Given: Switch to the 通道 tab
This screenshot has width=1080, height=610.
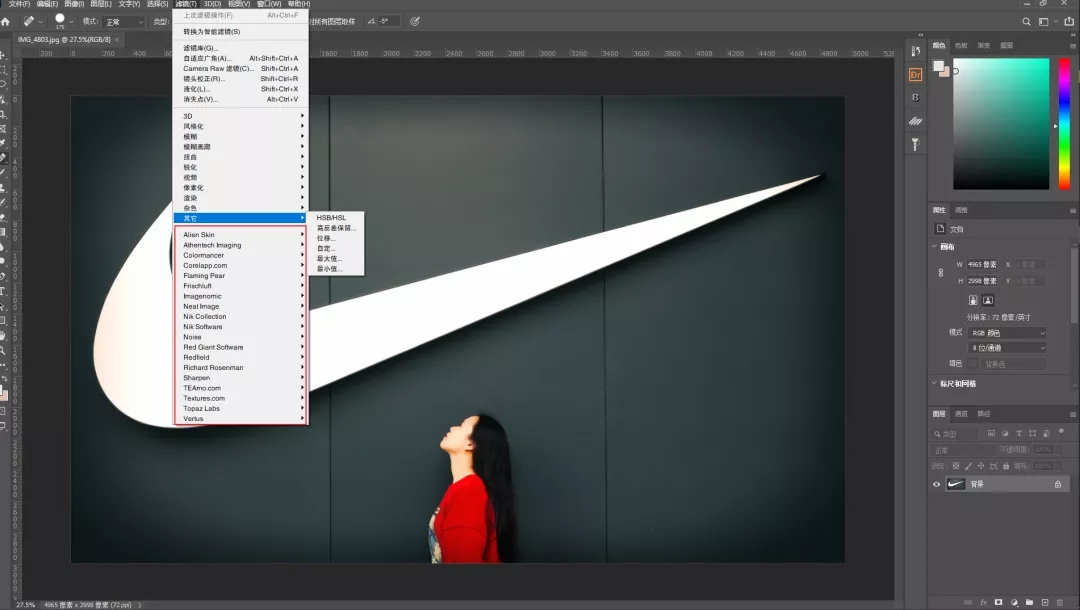Looking at the screenshot, I should [x=962, y=414].
